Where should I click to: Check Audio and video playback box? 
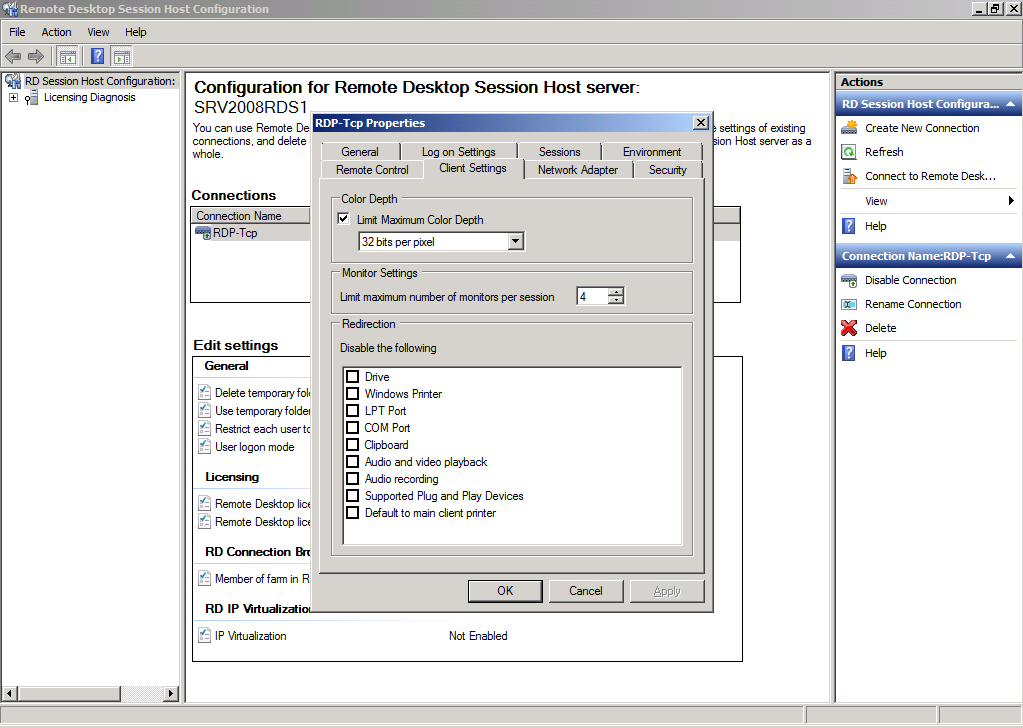click(353, 461)
